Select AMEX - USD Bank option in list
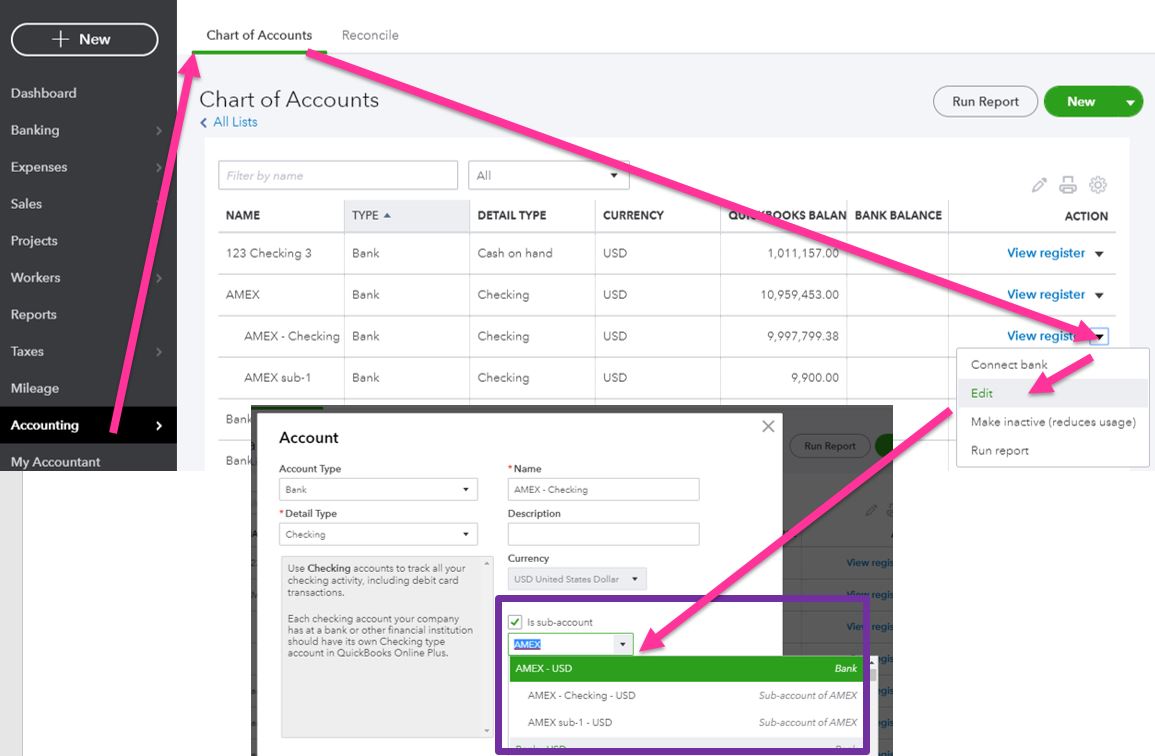1155x756 pixels. point(687,668)
